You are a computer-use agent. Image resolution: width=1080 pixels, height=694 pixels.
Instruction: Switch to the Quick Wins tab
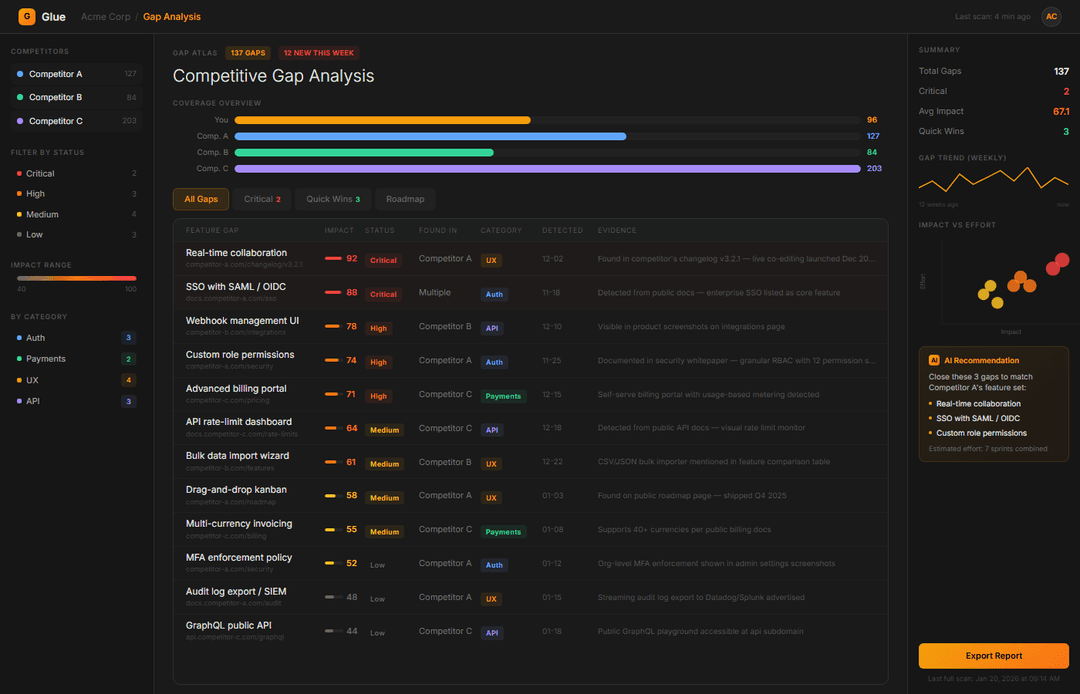point(332,199)
